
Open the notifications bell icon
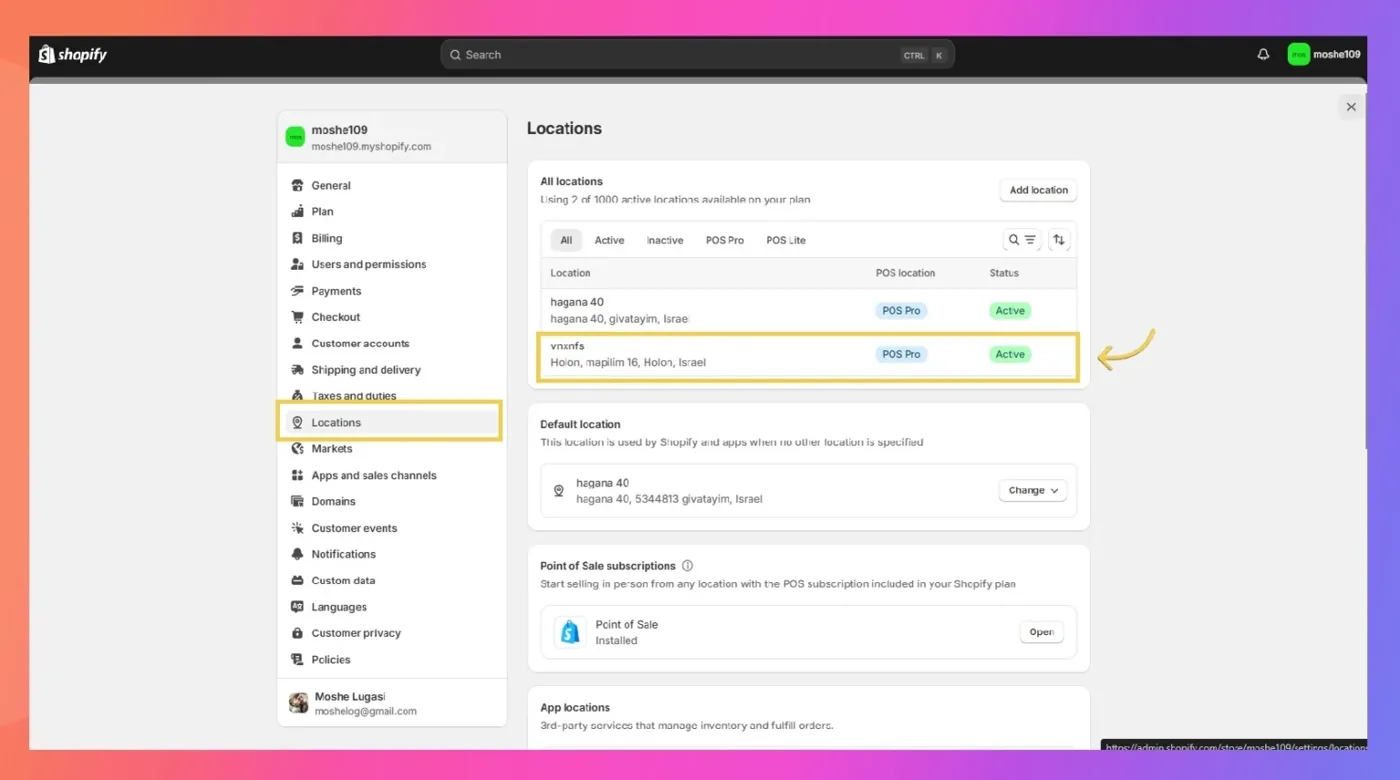click(1263, 55)
